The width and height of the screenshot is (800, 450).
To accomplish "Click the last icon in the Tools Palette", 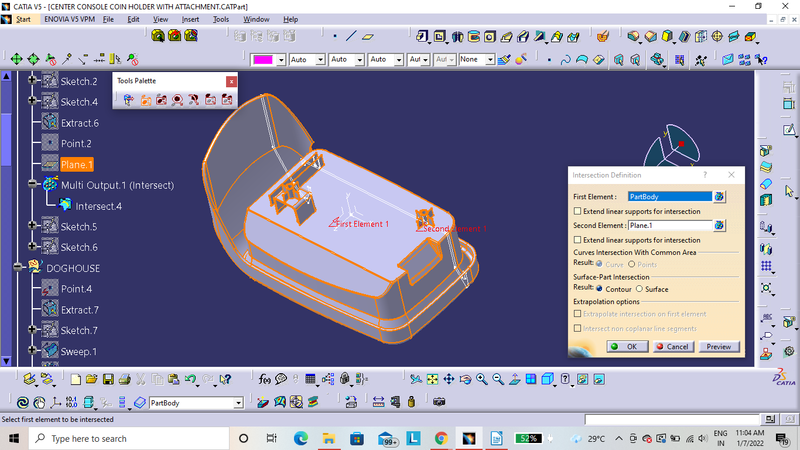I will tap(227, 100).
